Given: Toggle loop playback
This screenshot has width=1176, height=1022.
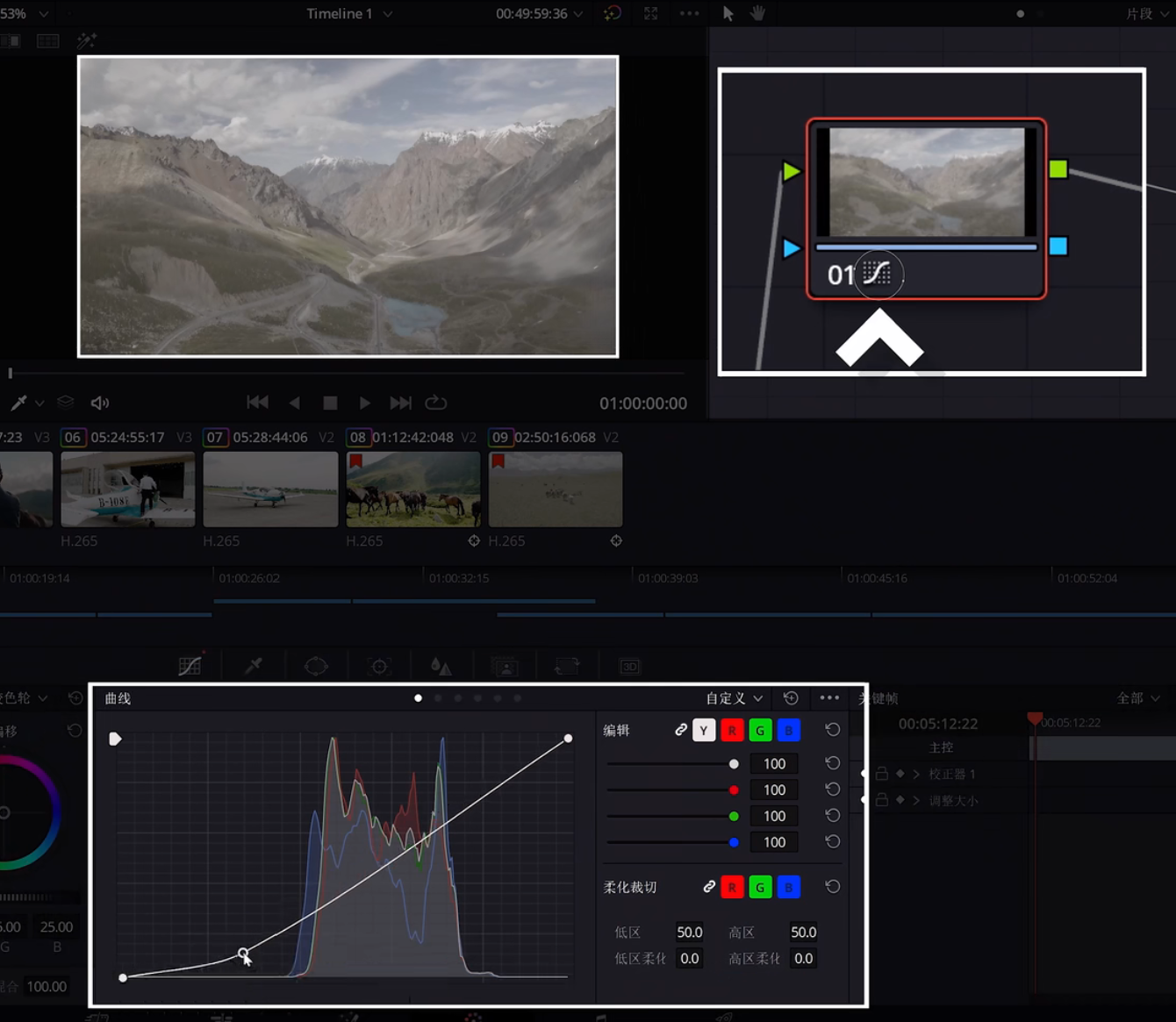Looking at the screenshot, I should (436, 403).
